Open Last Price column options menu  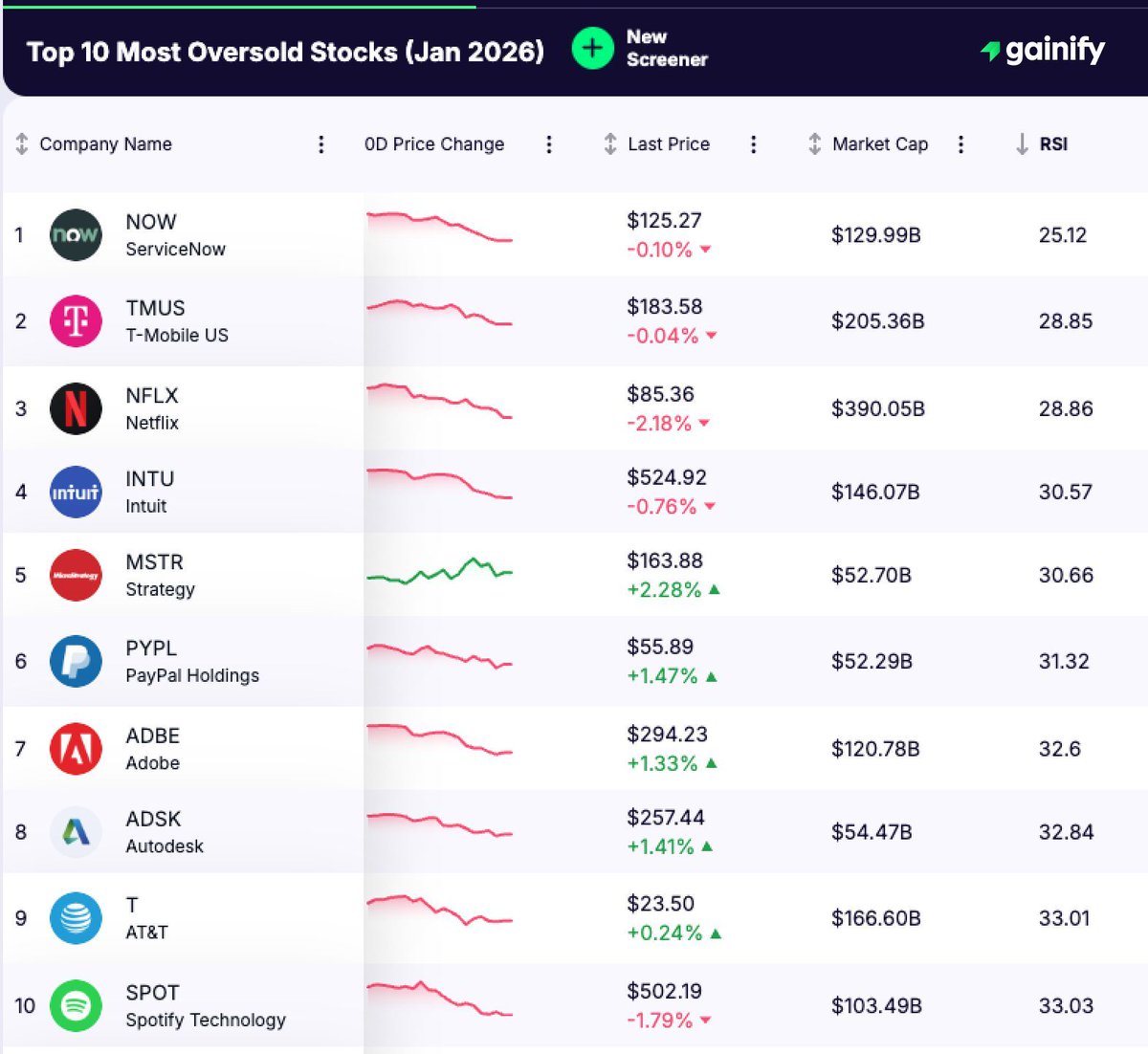tap(753, 144)
